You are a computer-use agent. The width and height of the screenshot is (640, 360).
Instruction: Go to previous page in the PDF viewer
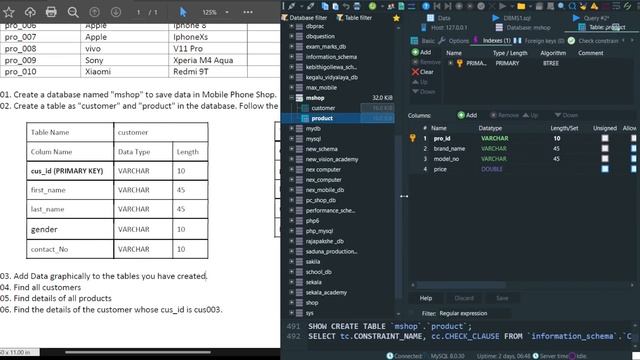point(94,12)
